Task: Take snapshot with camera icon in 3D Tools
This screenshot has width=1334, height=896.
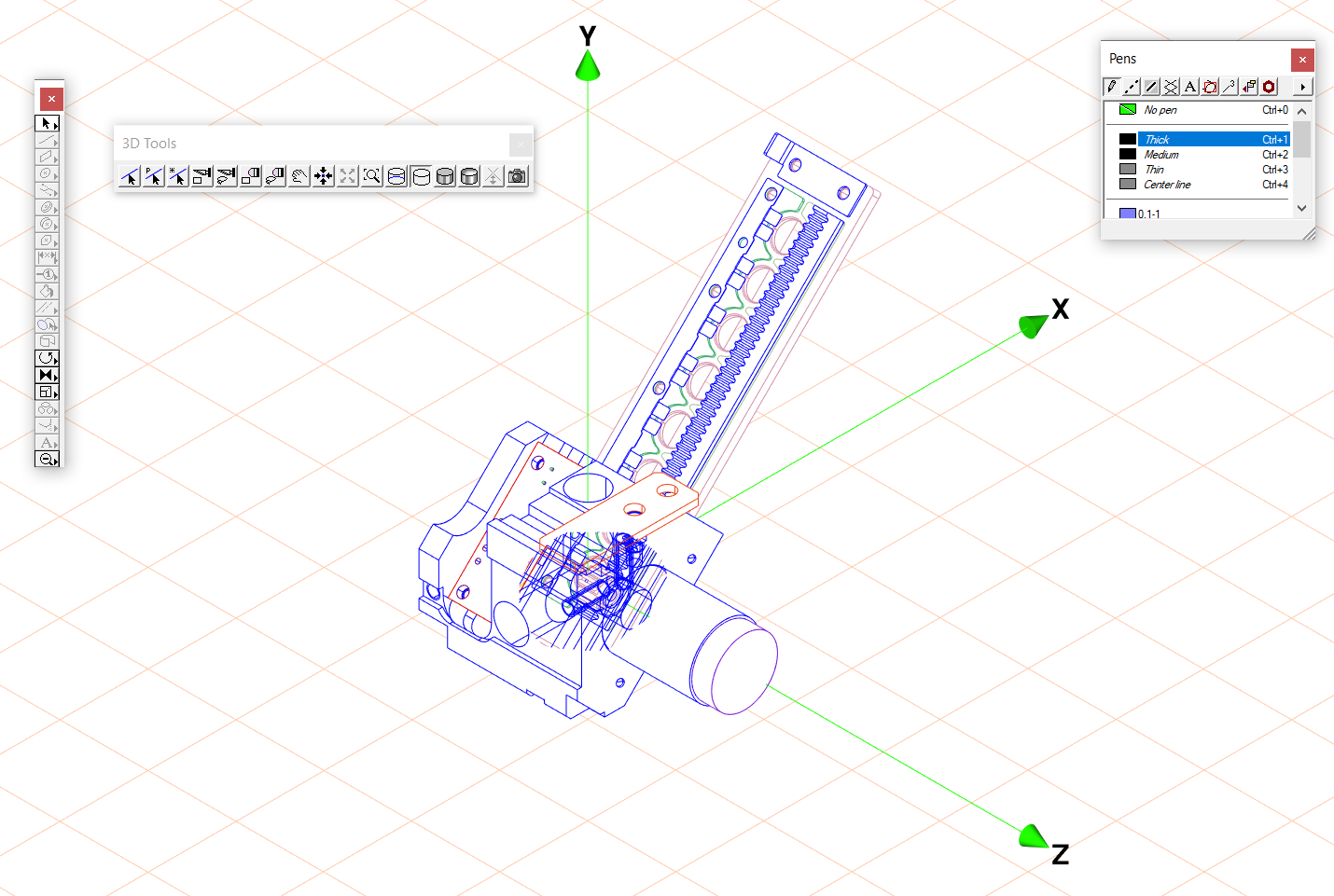Action: point(518,176)
